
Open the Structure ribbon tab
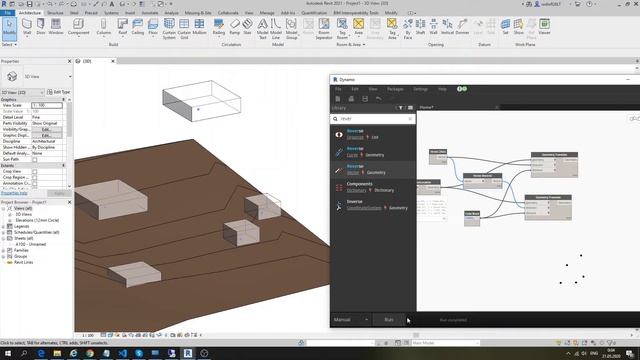(x=55, y=13)
